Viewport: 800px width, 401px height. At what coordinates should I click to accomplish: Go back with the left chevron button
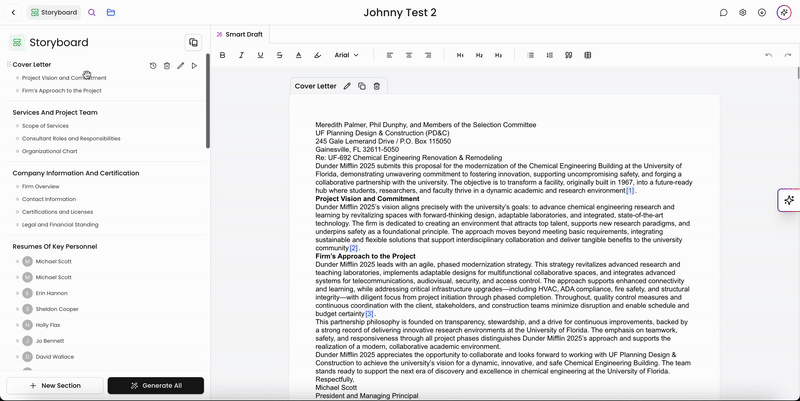(x=13, y=12)
